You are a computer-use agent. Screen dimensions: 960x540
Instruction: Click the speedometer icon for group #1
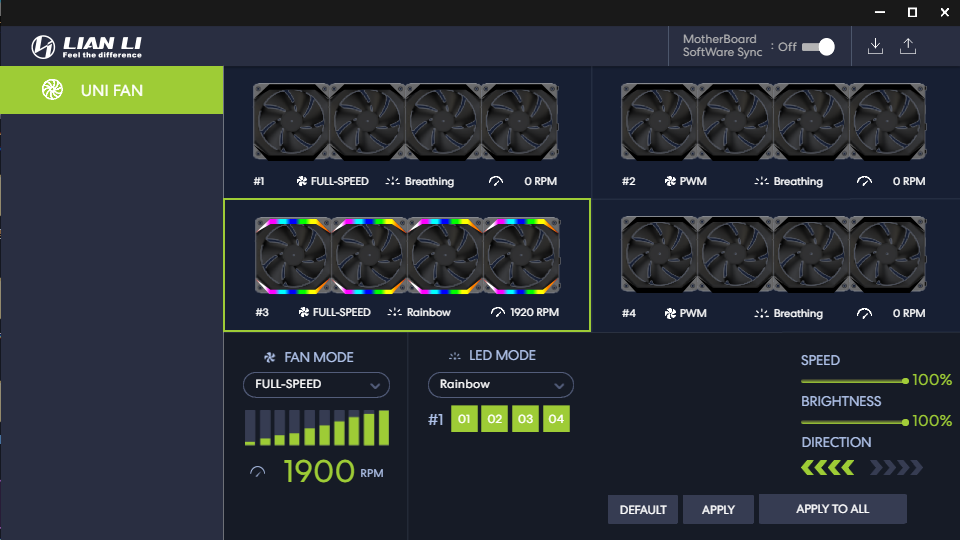click(496, 181)
